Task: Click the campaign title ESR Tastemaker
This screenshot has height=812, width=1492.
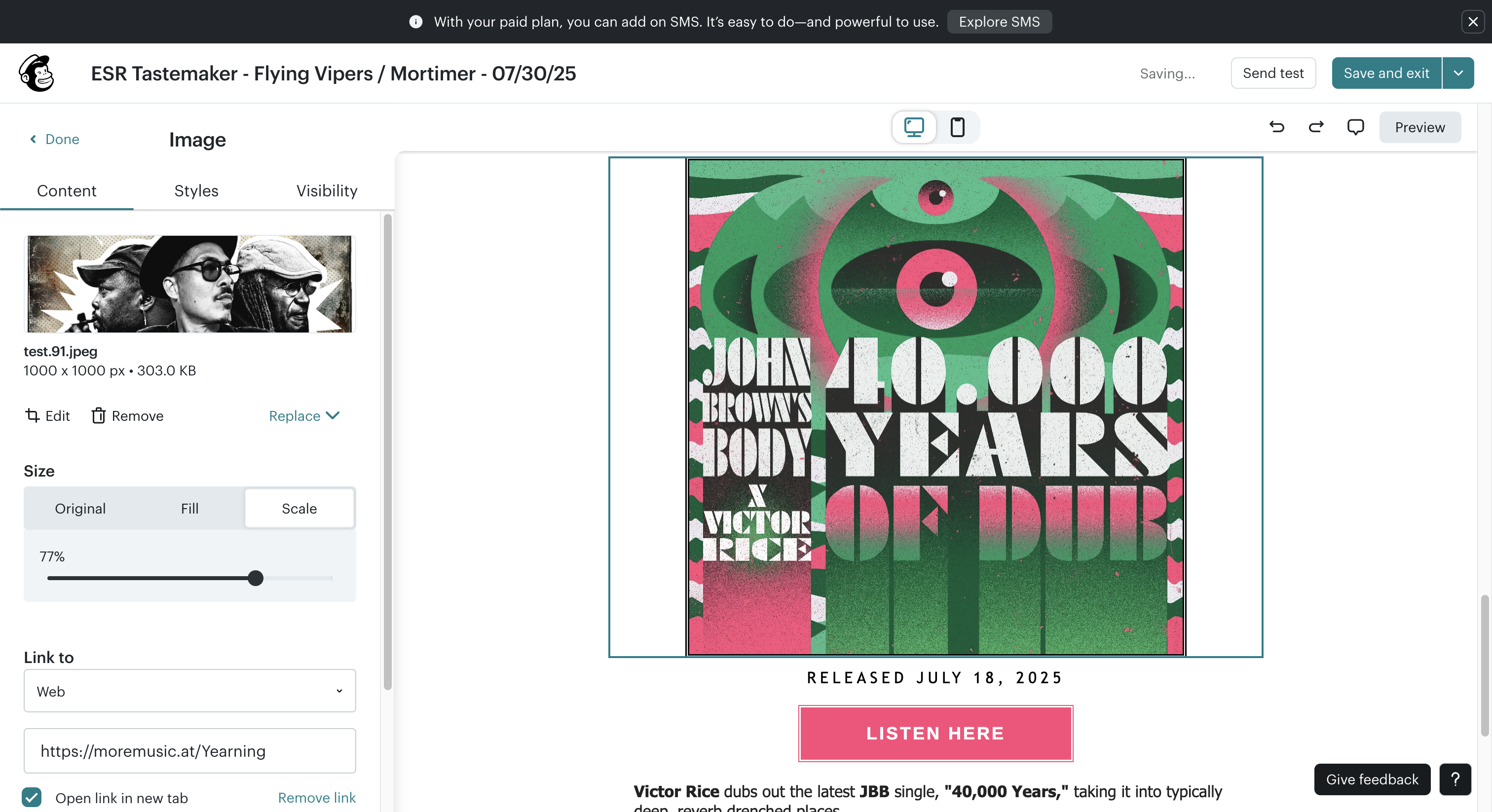Action: (334, 74)
